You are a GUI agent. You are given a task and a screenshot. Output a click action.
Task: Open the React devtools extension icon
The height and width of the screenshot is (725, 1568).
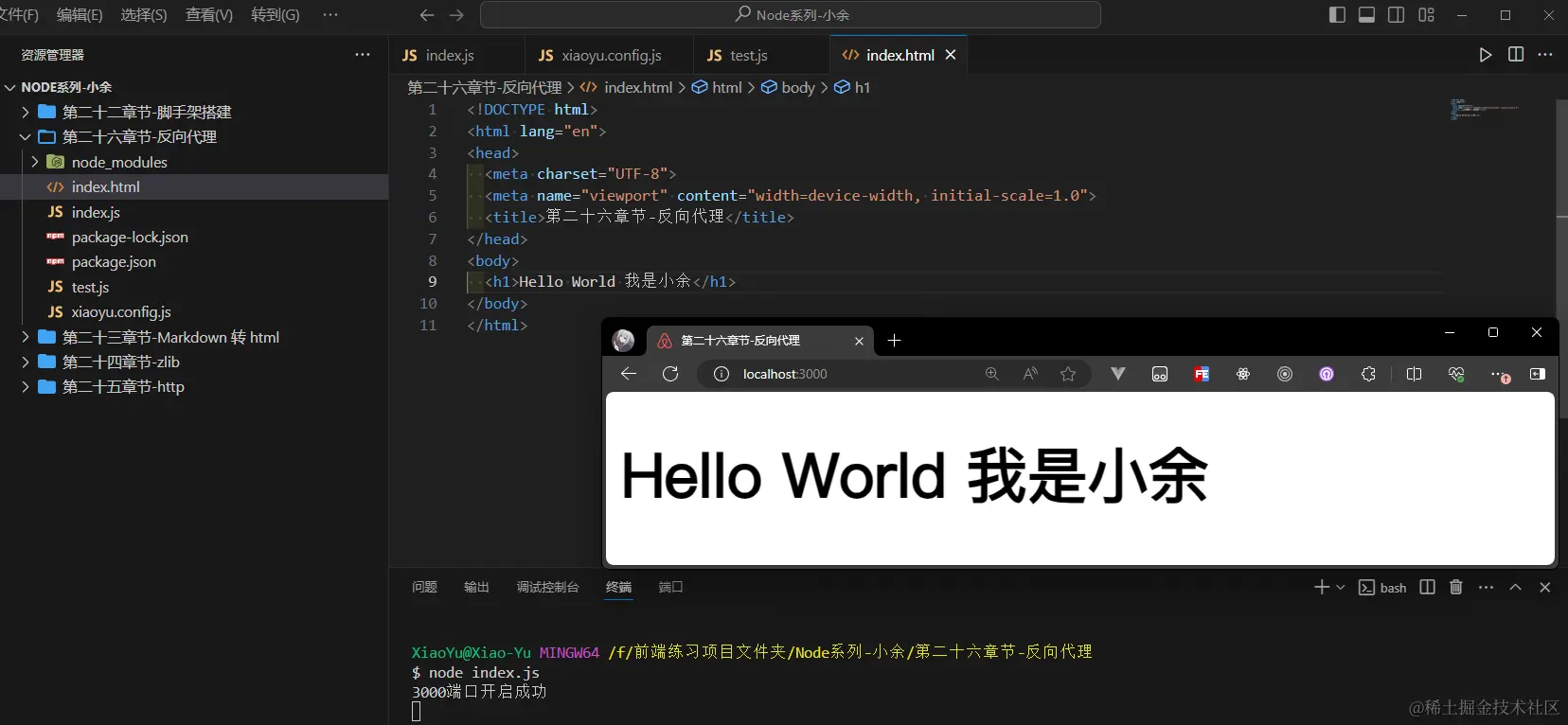[1243, 374]
